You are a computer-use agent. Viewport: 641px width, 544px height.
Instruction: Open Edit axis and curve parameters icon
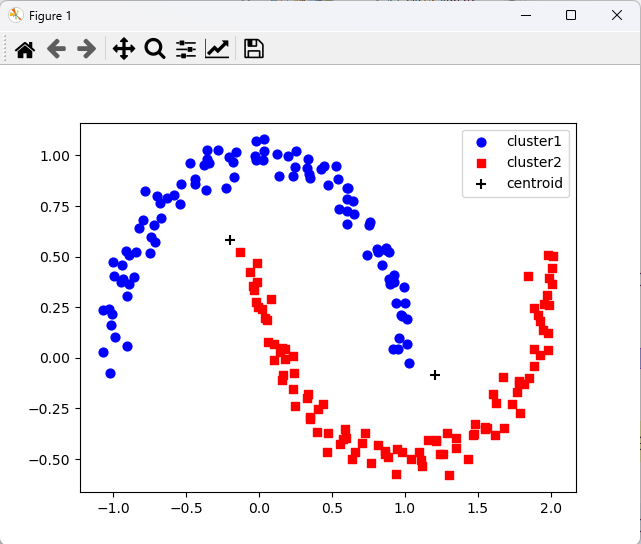pos(217,49)
